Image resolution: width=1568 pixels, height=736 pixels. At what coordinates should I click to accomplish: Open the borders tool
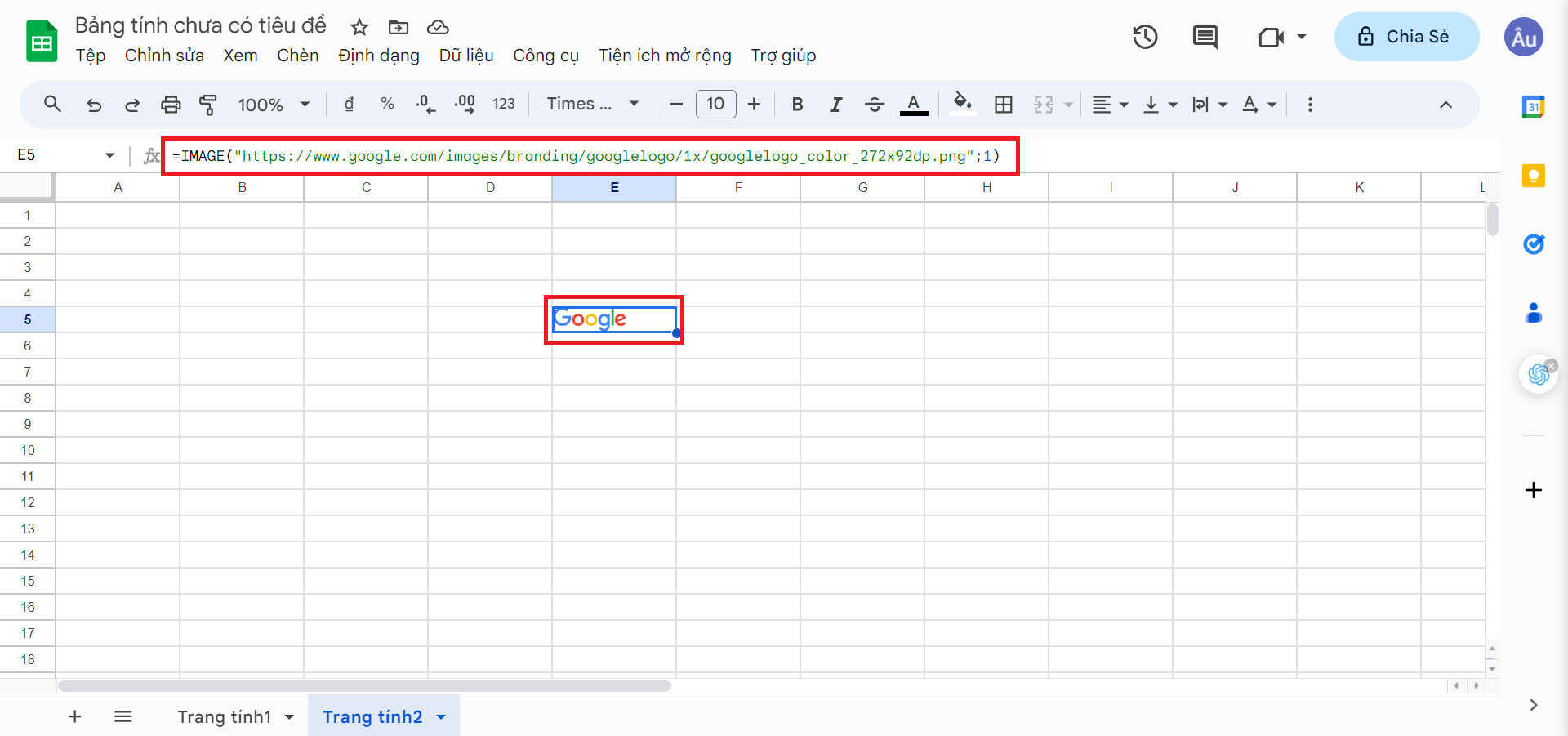1004,104
